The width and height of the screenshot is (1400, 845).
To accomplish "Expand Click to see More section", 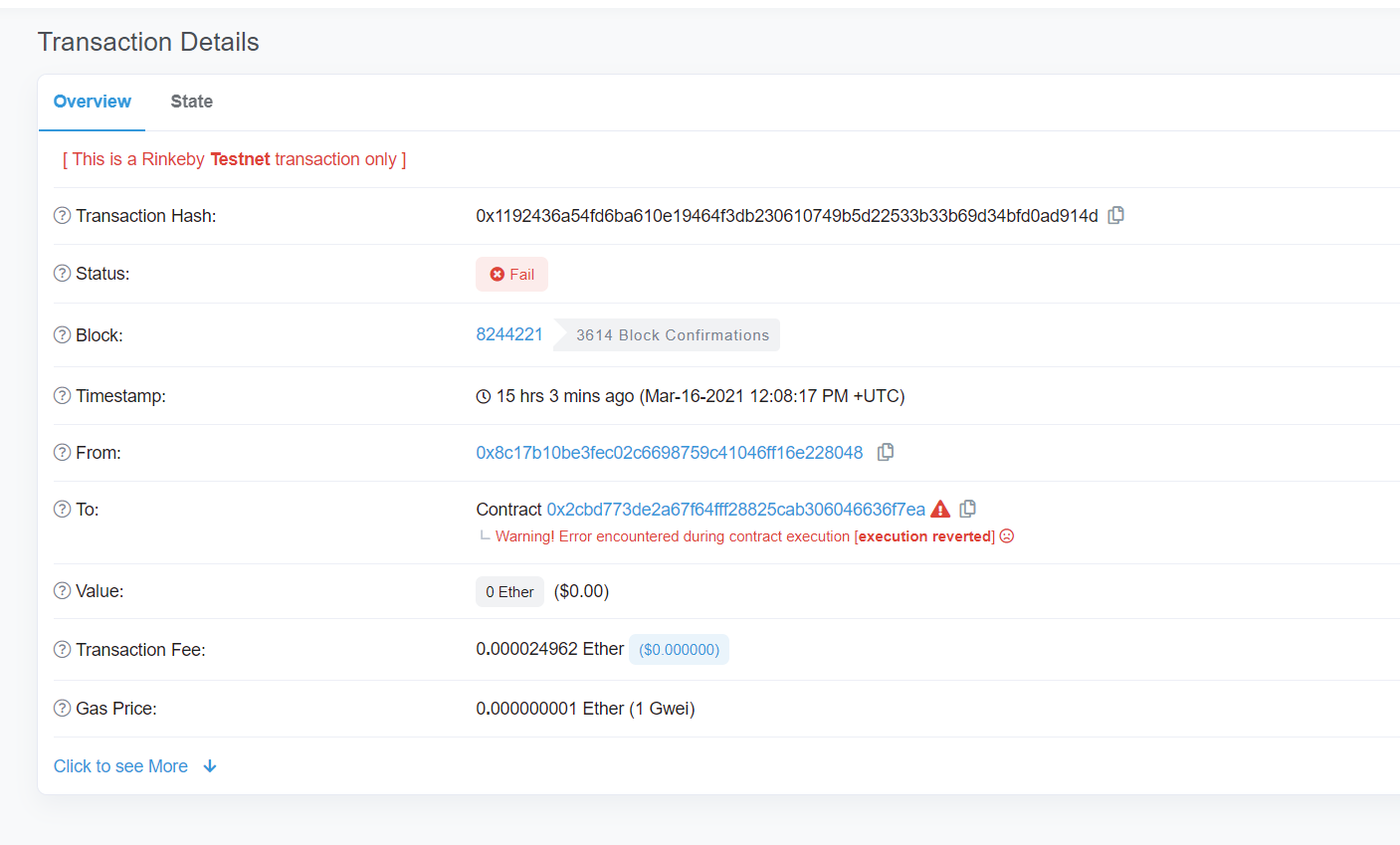I will 119,765.
